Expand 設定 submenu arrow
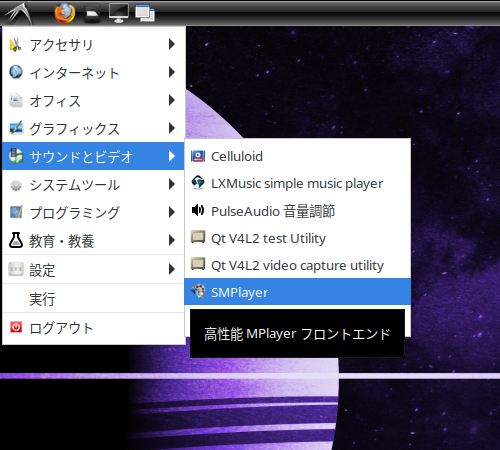Screen dimensions: 500x450 [x=172, y=269]
